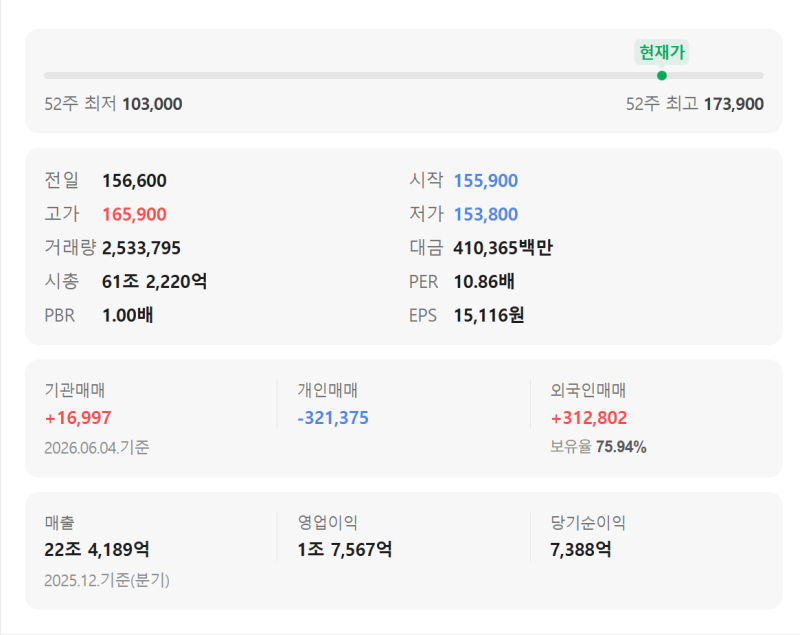Click the 거래량 value 2,533,795
800x635 pixels.
(x=141, y=248)
